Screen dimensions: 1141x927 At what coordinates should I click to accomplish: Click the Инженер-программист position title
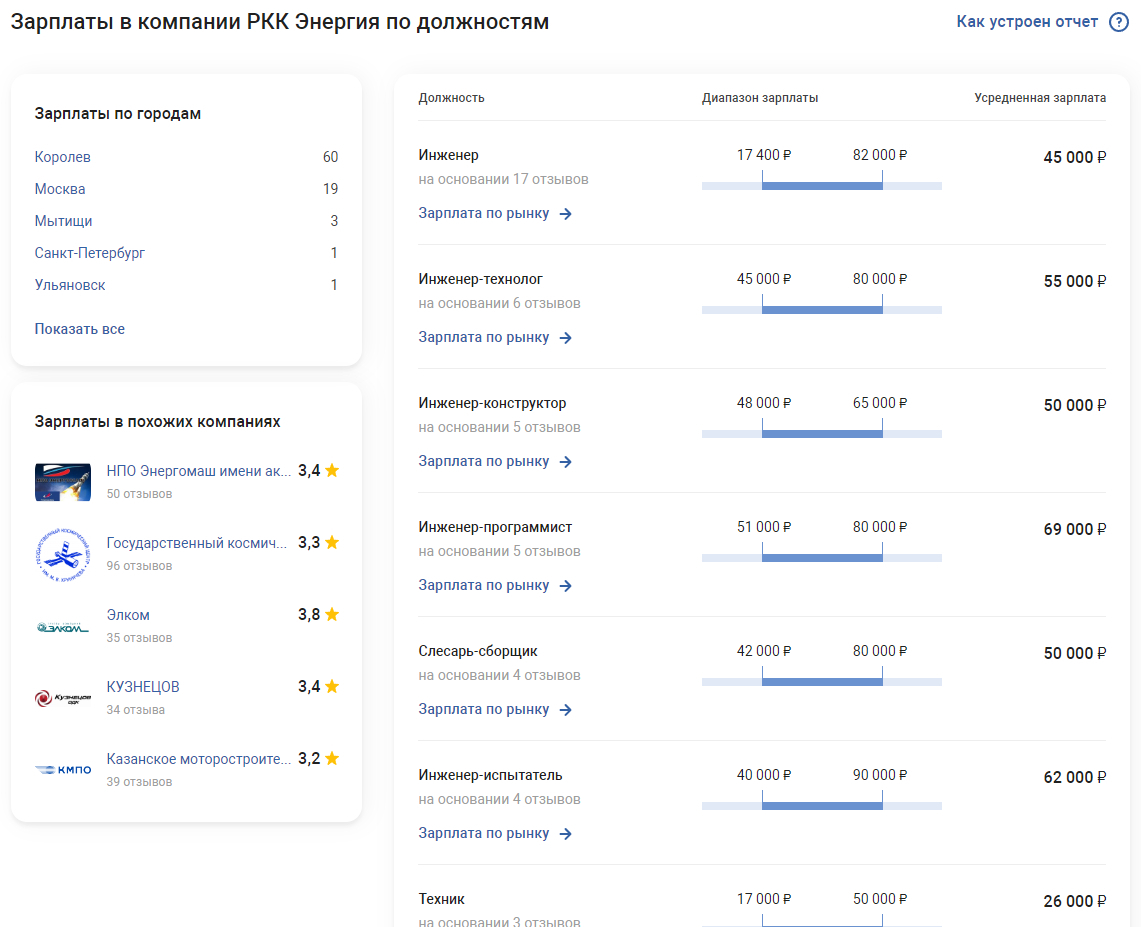click(495, 528)
